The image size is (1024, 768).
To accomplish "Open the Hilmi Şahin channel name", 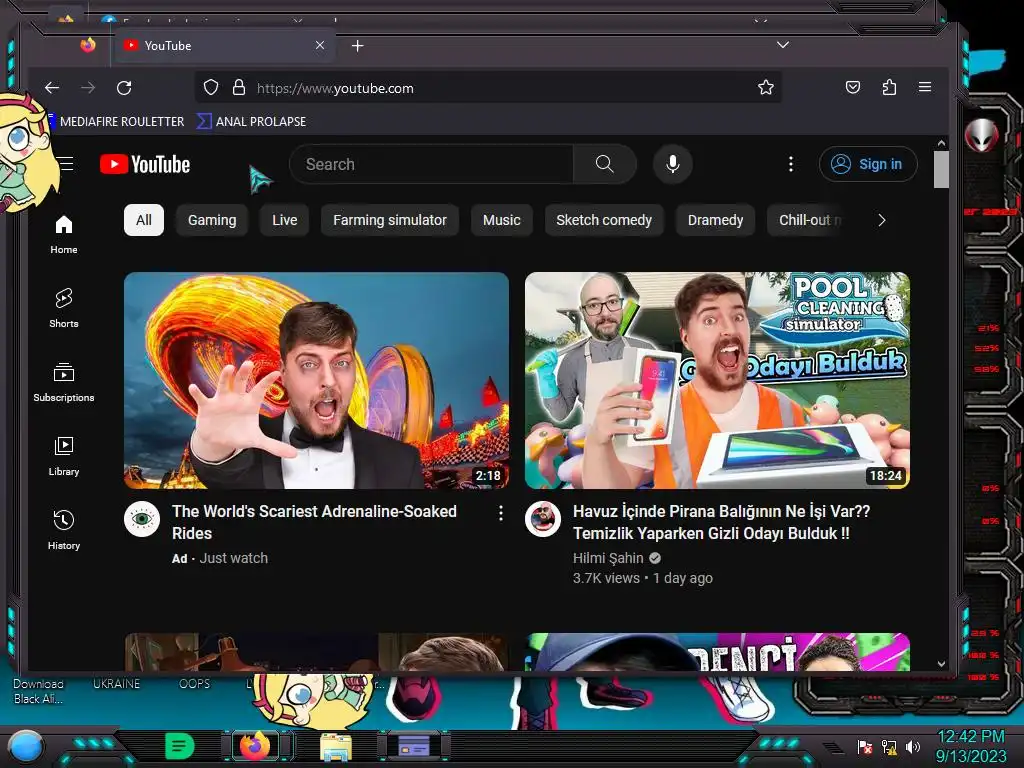I will [x=608, y=558].
